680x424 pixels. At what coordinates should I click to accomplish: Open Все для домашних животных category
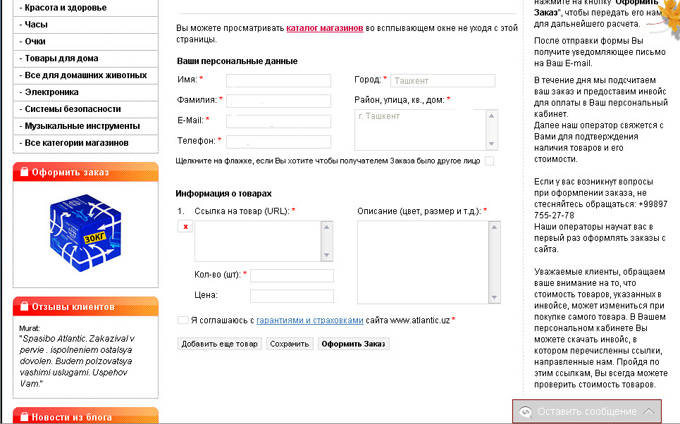[x=85, y=75]
